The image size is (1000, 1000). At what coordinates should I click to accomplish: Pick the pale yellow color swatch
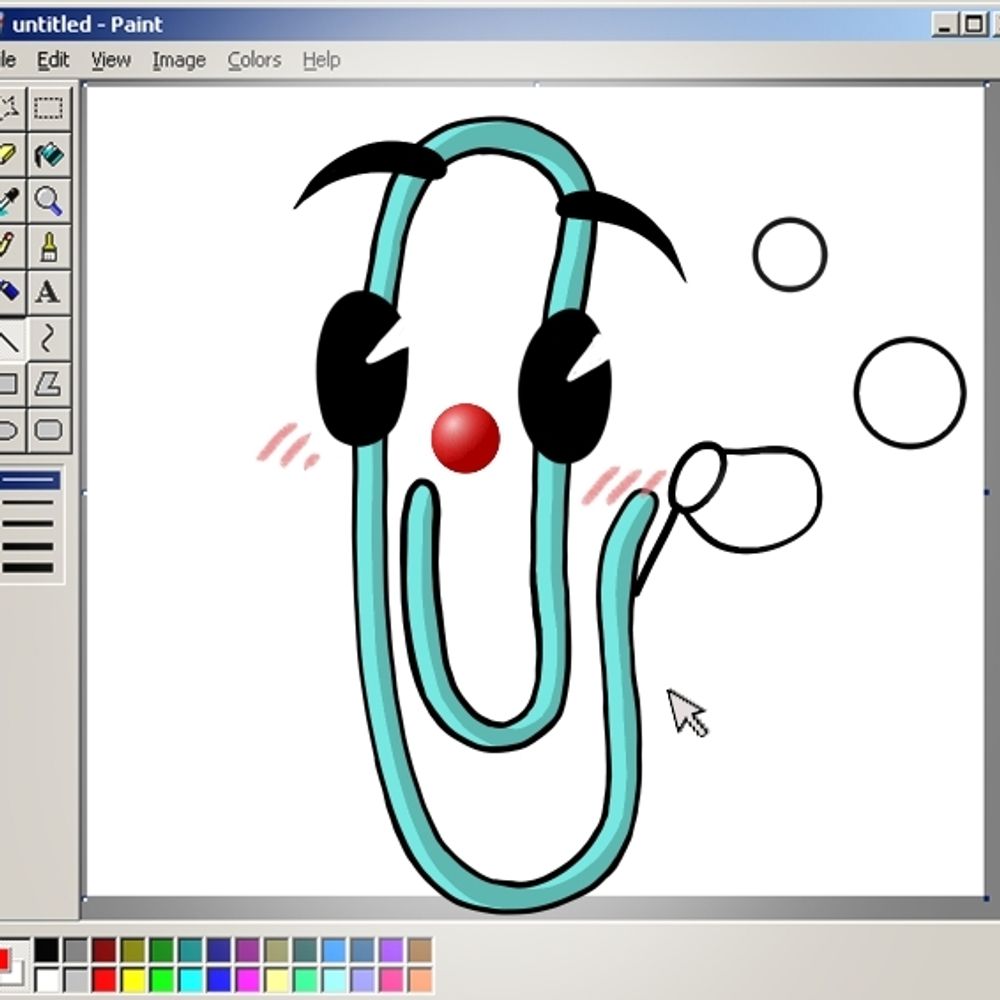point(276,980)
